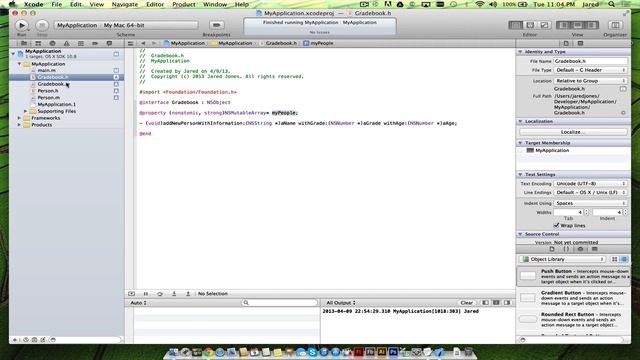Screen dimensions: 640x360
Task: Run the MyApplication project
Action: (22, 25)
